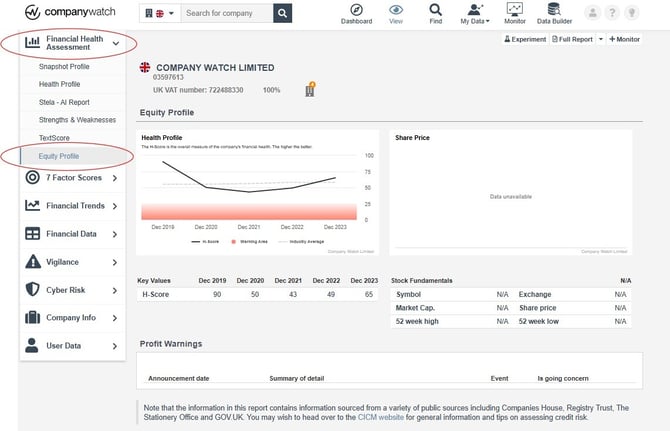Open Strengths & Weaknesses
Viewport: 670px width, 431px height.
click(x=77, y=120)
